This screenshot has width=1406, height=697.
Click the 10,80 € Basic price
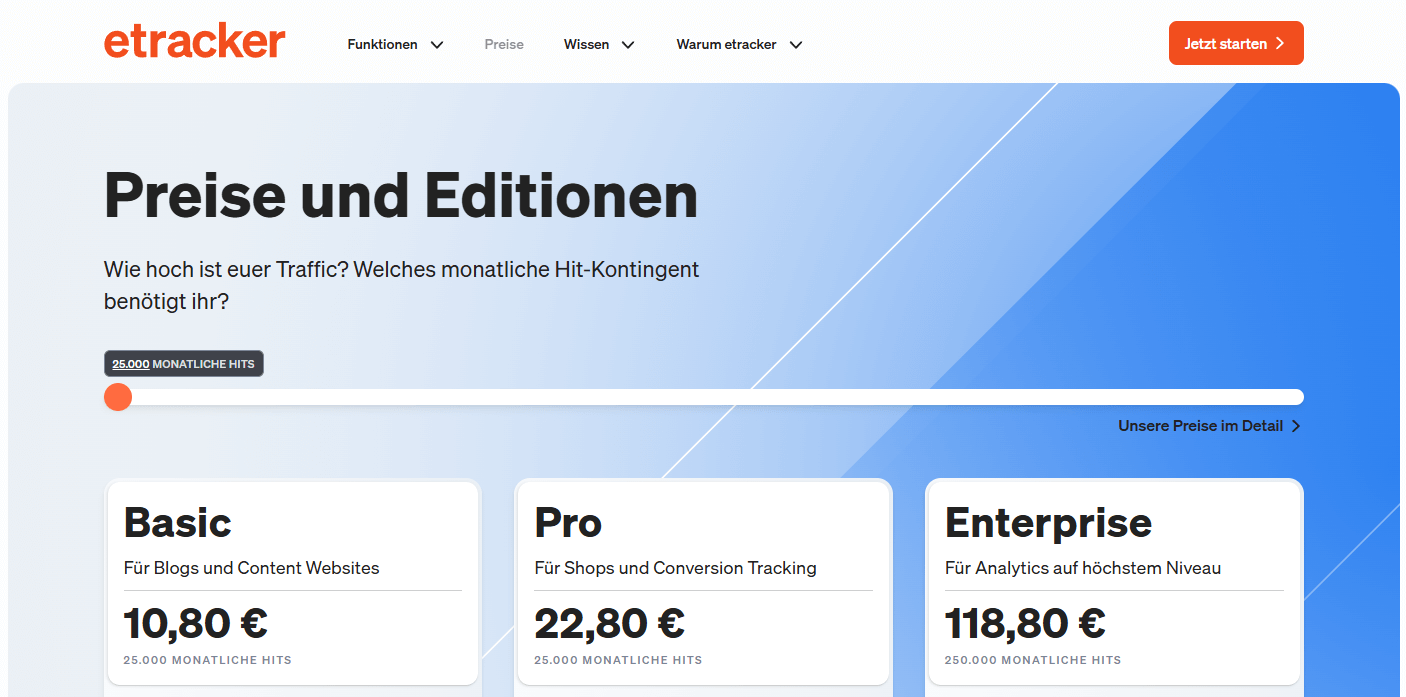196,623
